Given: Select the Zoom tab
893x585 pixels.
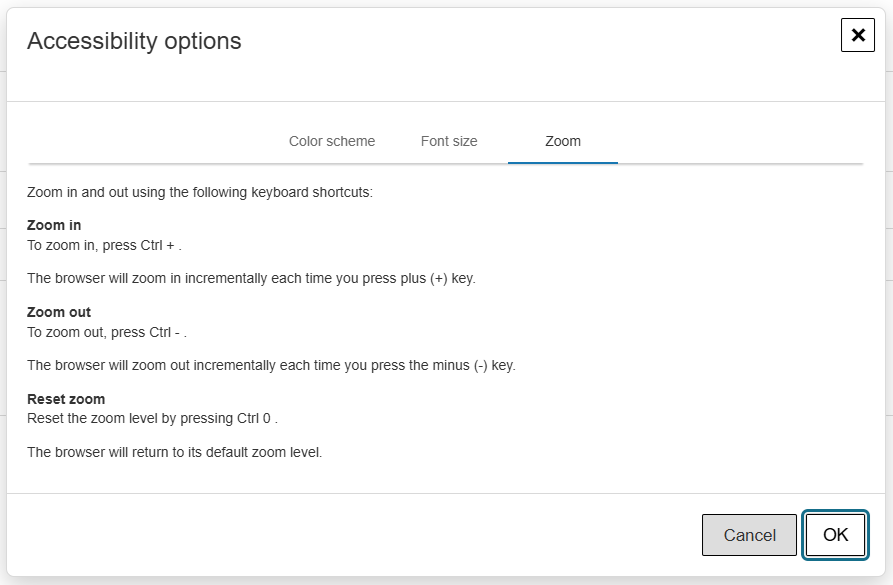Looking at the screenshot, I should 562,141.
